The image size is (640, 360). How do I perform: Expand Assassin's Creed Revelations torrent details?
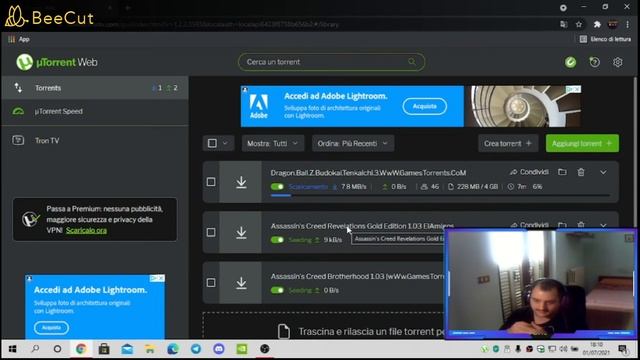coord(603,225)
